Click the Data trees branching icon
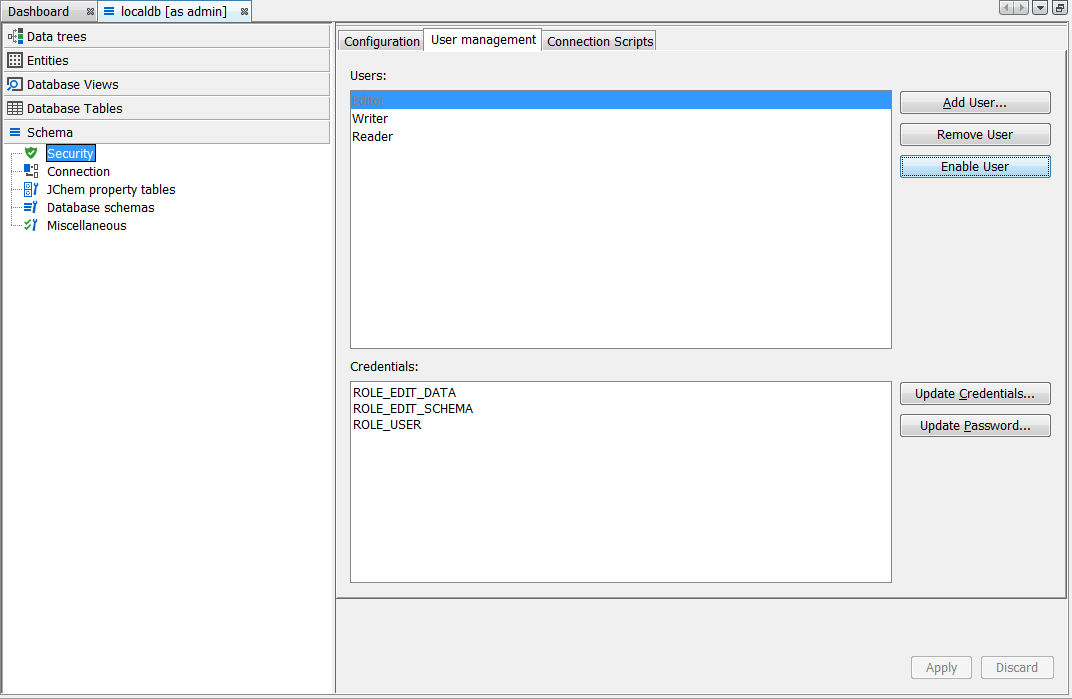Screen dimensions: 1072x699 point(14,36)
